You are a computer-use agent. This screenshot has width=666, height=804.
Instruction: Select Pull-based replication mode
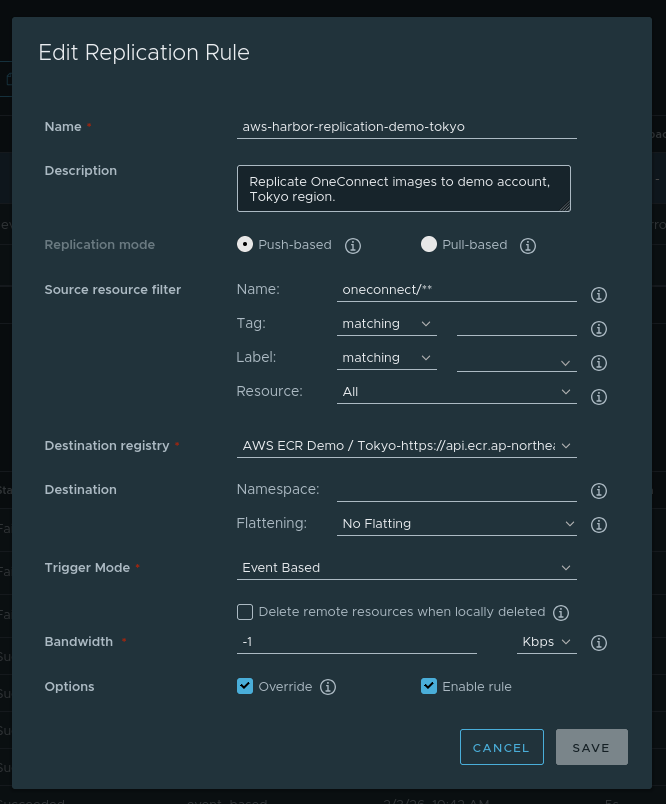tap(429, 244)
